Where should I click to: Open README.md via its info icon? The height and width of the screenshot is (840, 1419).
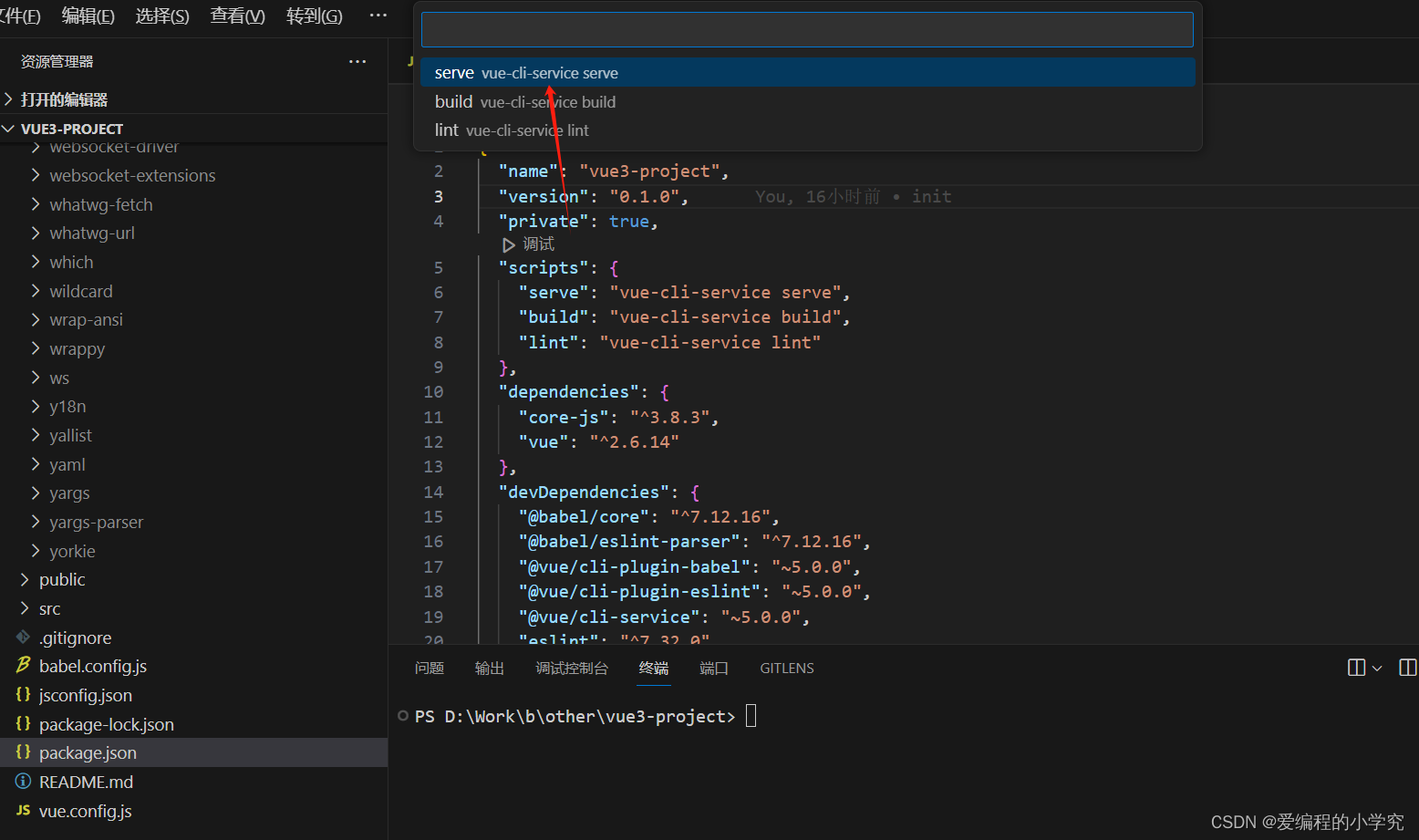coord(22,782)
